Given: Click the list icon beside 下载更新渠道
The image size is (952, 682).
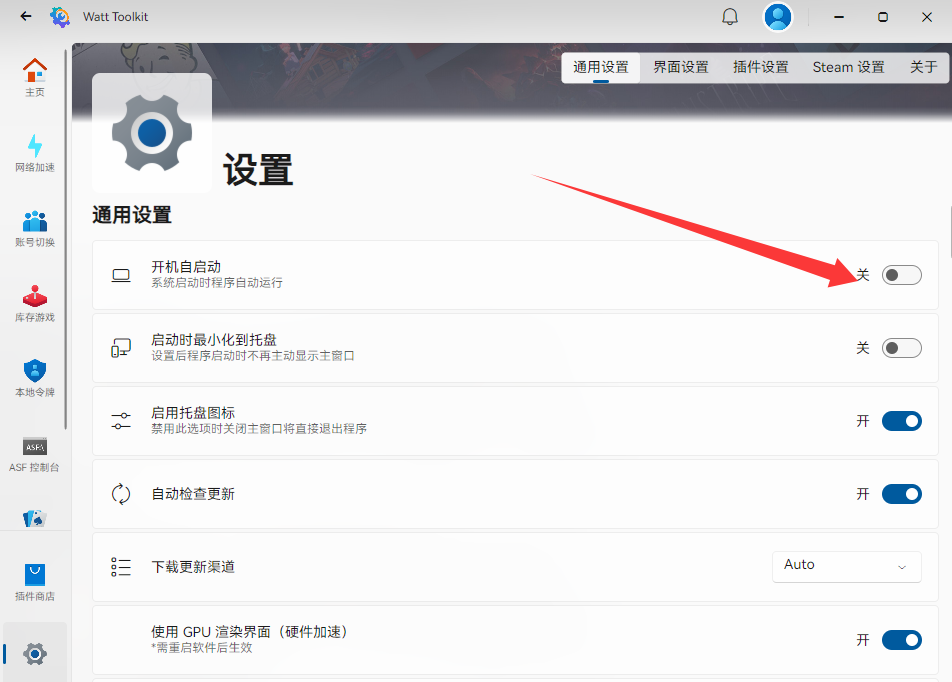Looking at the screenshot, I should (121, 567).
